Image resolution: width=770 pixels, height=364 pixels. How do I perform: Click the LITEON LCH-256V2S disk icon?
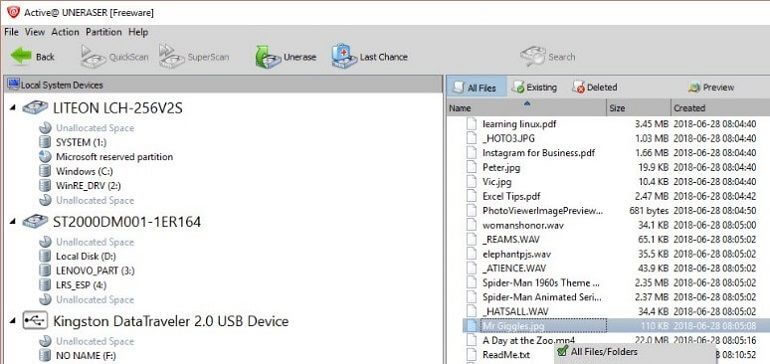click(x=35, y=108)
